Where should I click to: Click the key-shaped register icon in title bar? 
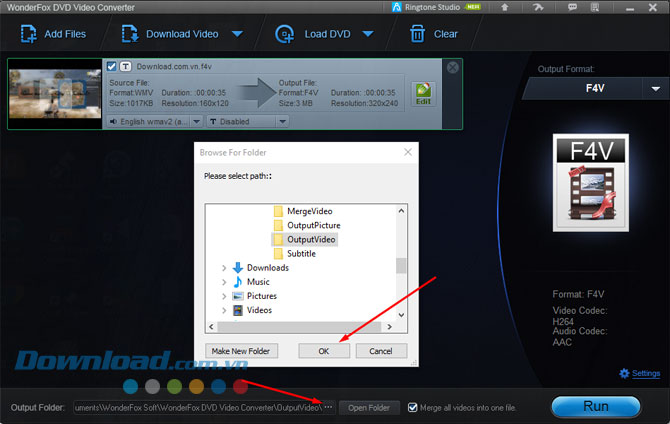pyautogui.click(x=538, y=7)
